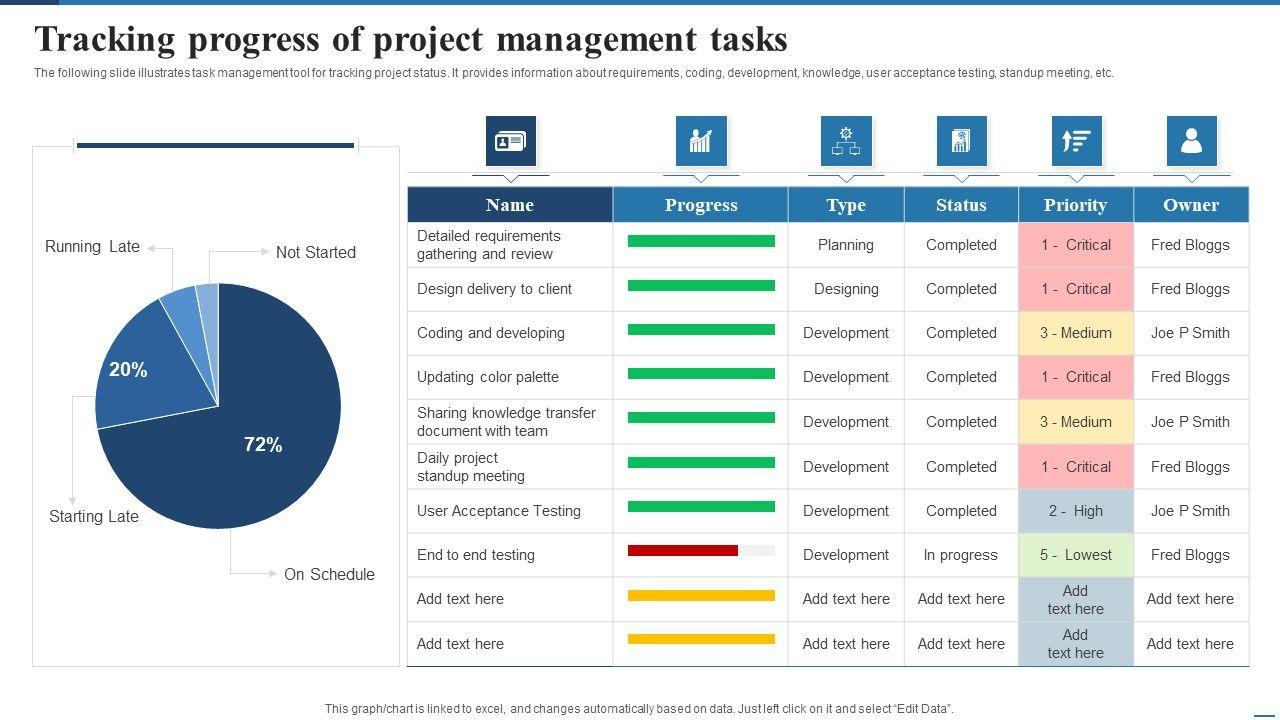Click the 2 - High priority cell
The image size is (1280, 720).
[x=1075, y=511]
